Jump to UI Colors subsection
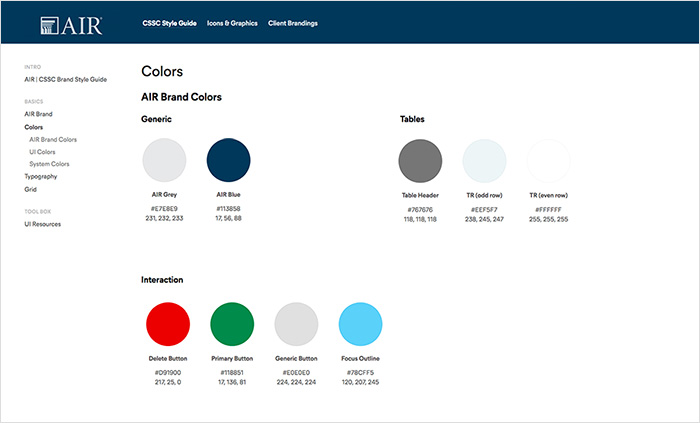 point(42,152)
